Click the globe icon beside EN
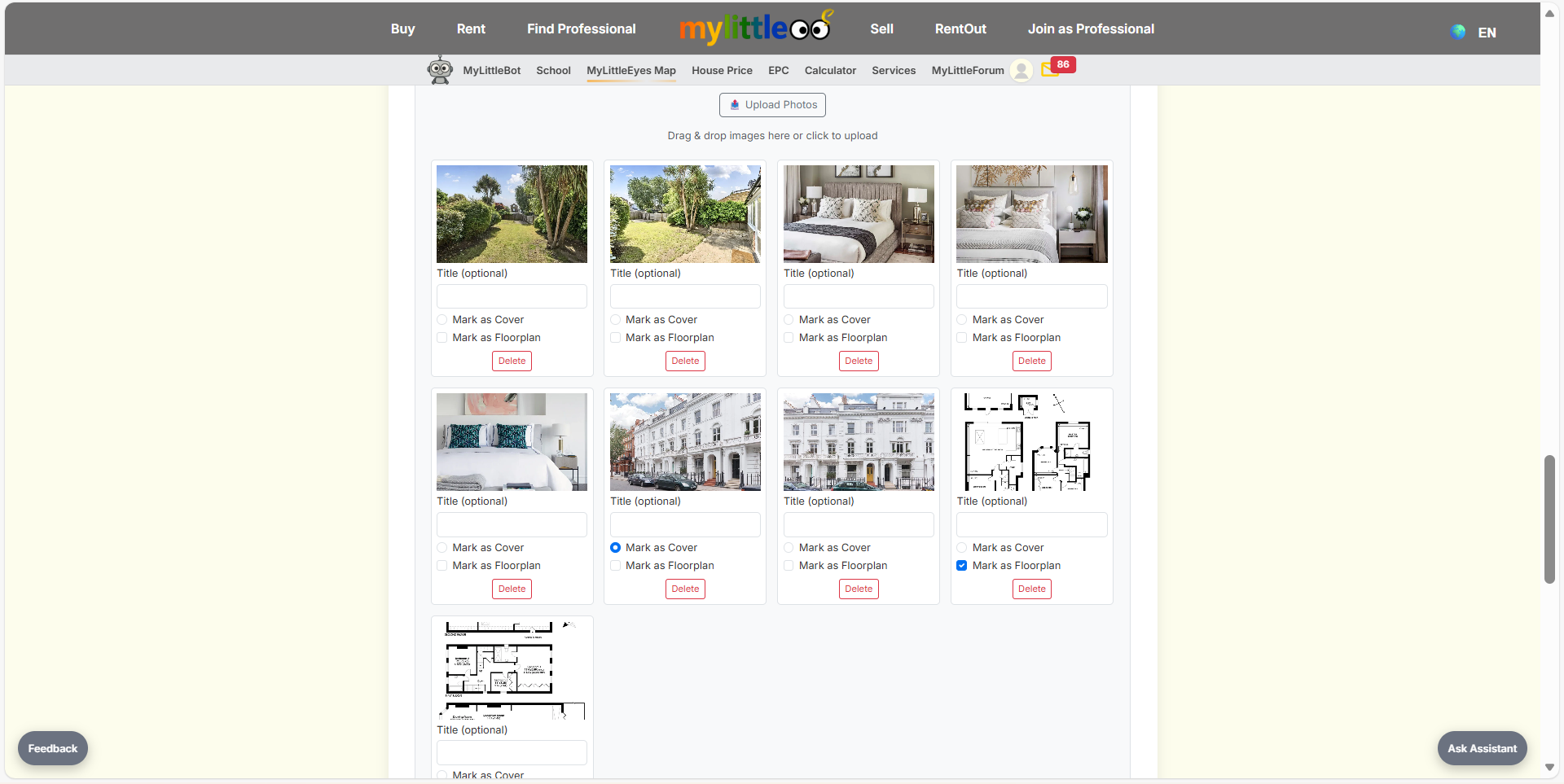 [1457, 32]
